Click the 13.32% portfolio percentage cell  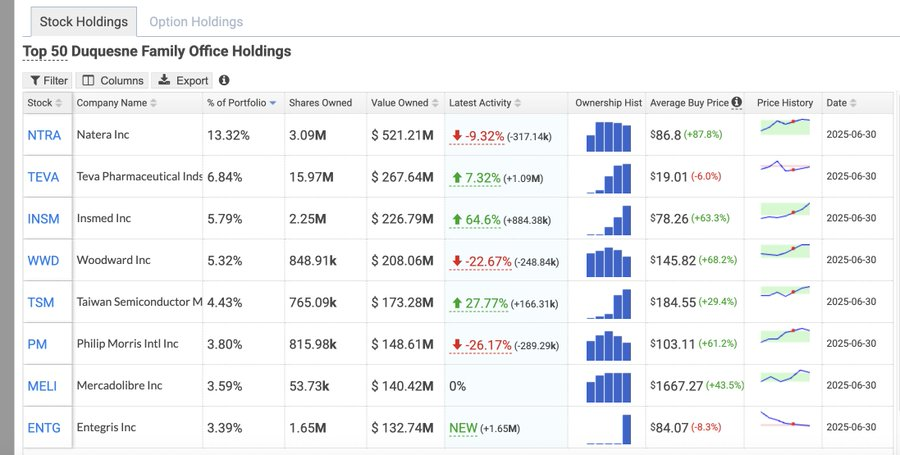tap(228, 135)
